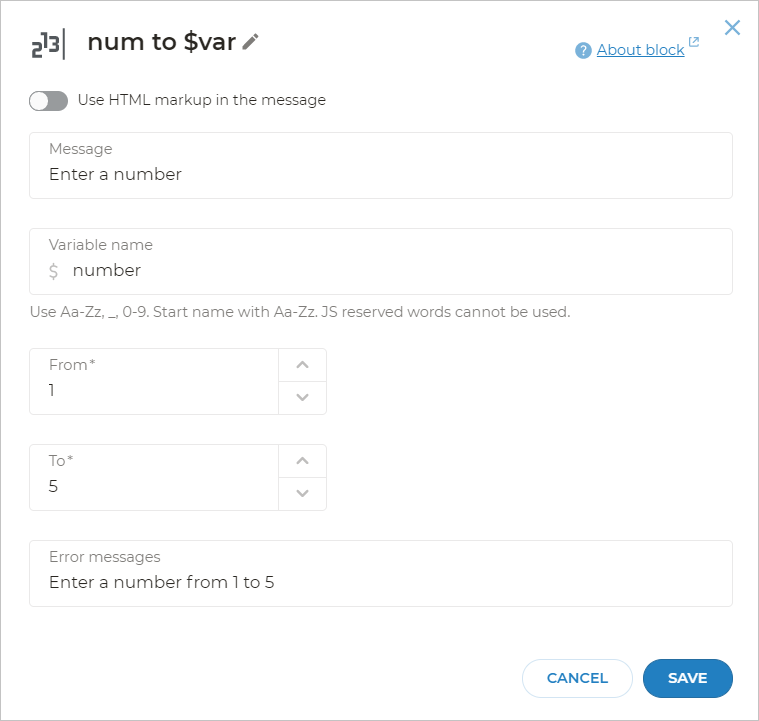Click the number block icon beside the title
Screen dimensions: 759x721
47,45
